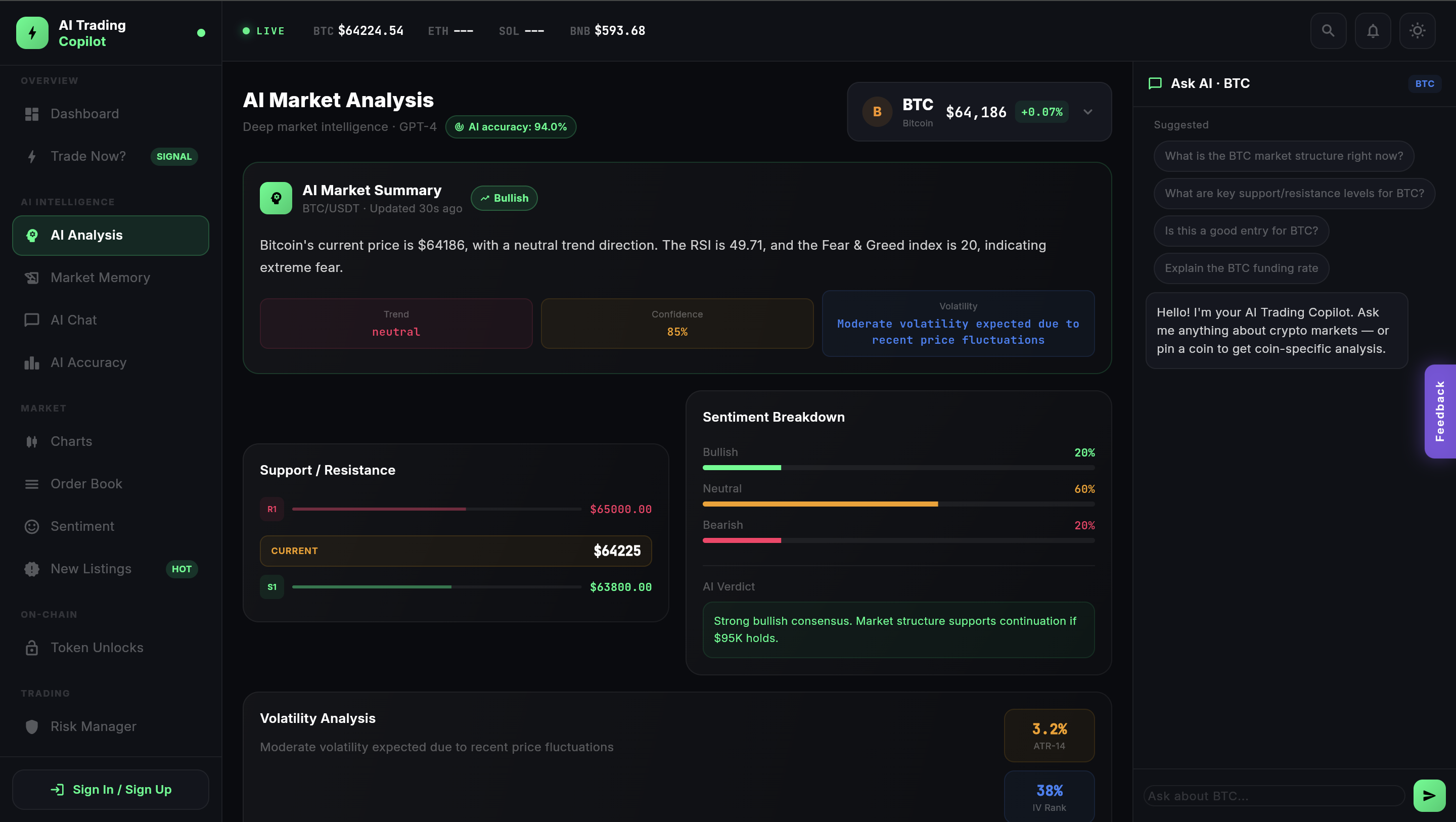Click the AI Analysis brain icon in the sidebar

[x=32, y=235]
